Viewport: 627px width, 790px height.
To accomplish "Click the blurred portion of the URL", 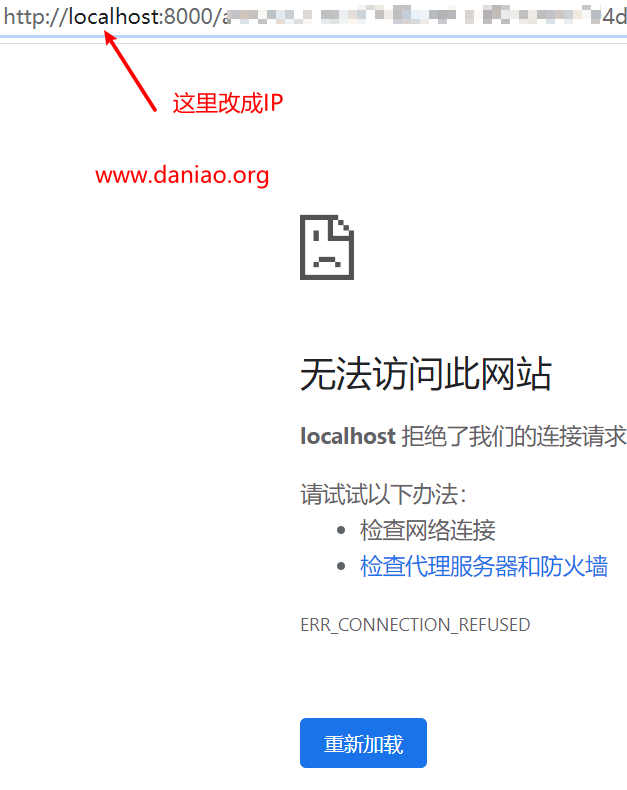I will pyautogui.click(x=414, y=16).
